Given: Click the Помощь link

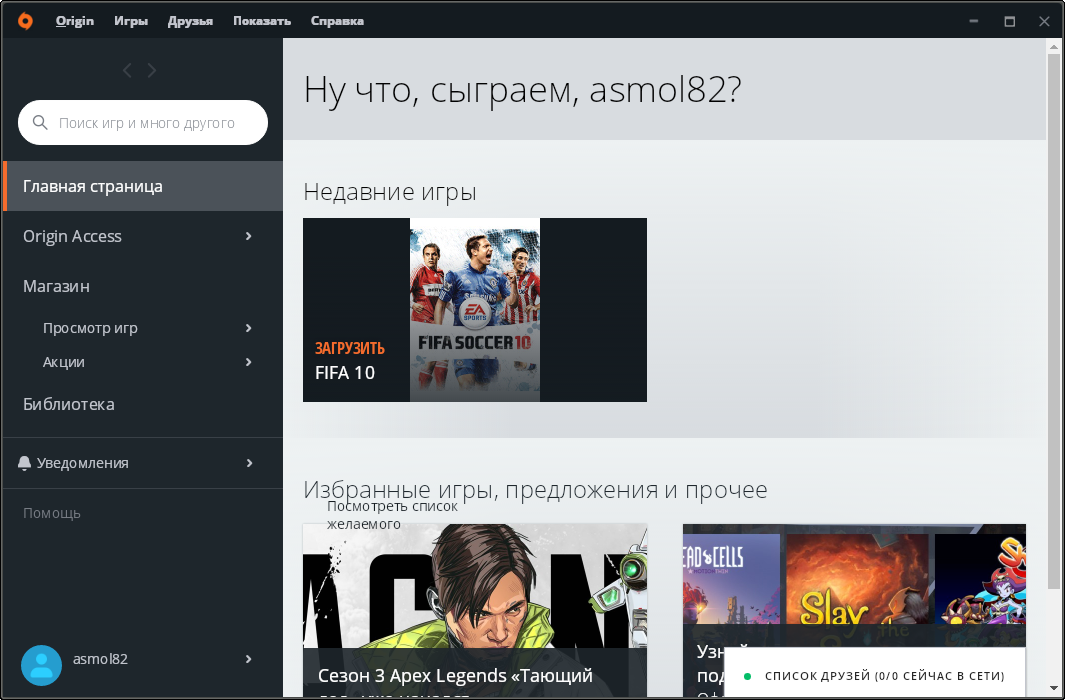Looking at the screenshot, I should click(x=52, y=513).
